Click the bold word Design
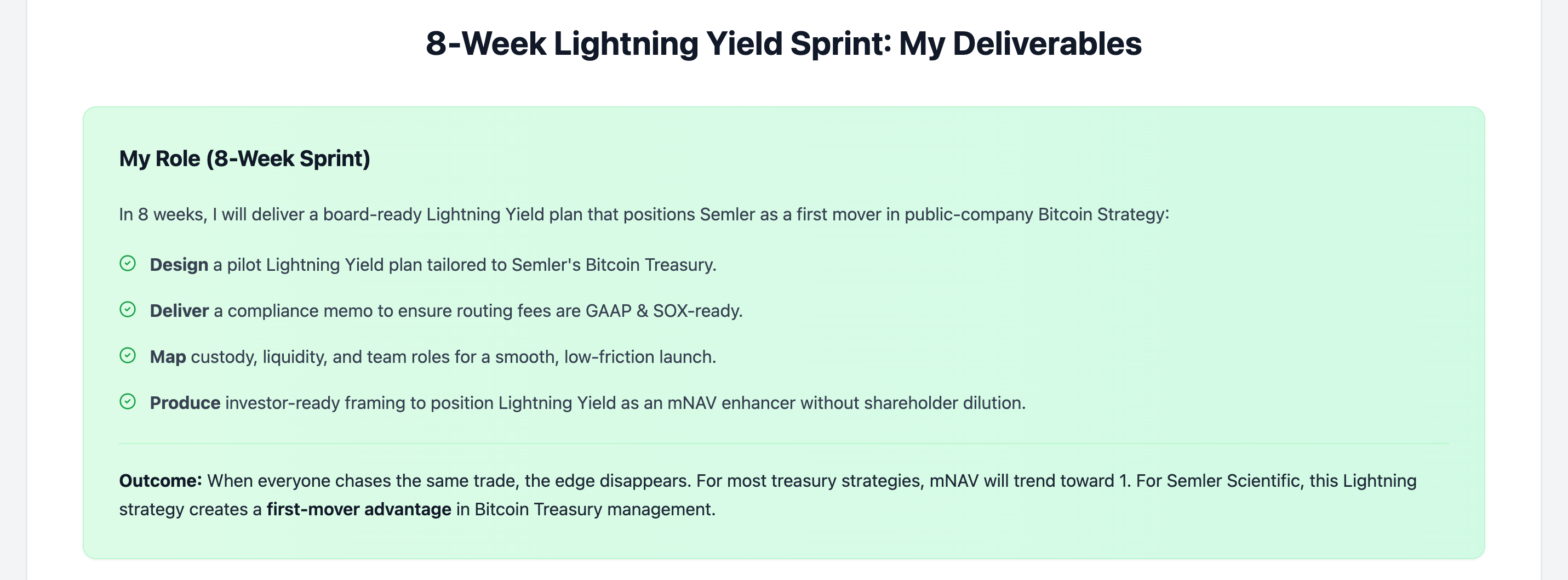 pyautogui.click(x=179, y=264)
